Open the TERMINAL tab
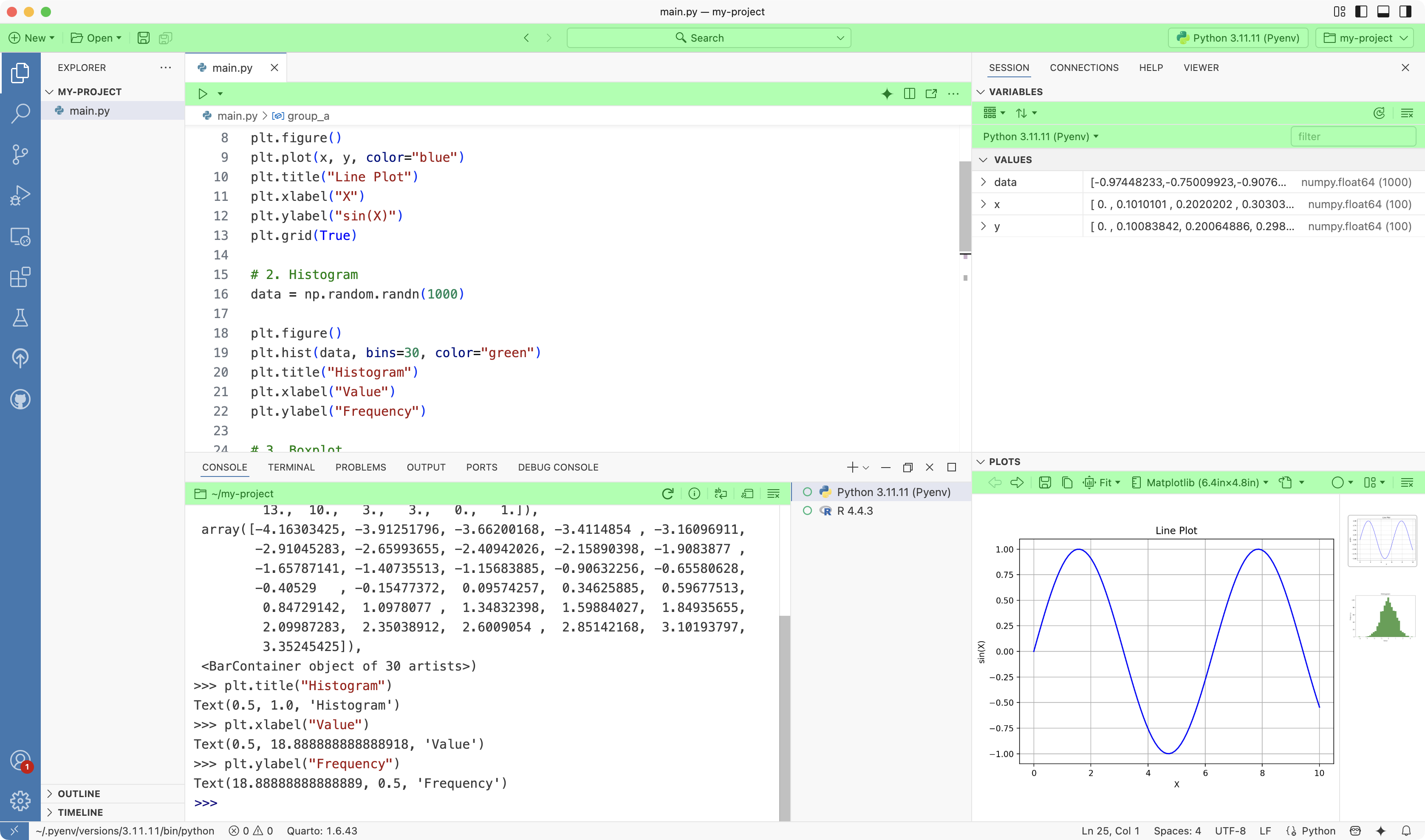Viewport: 1425px width, 840px height. 291,467
